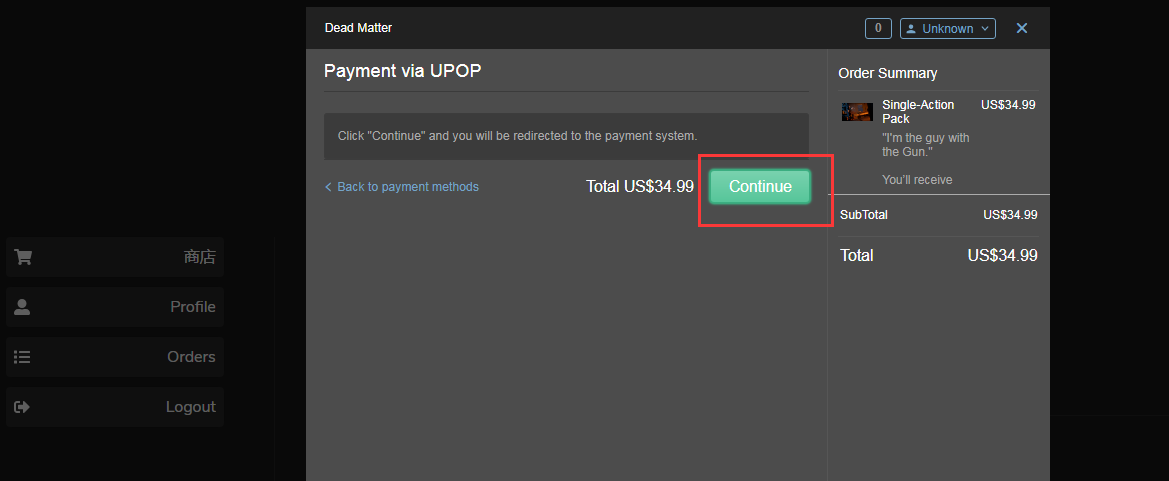
Task: Click the Logout sidebar item
Action: tap(115, 407)
